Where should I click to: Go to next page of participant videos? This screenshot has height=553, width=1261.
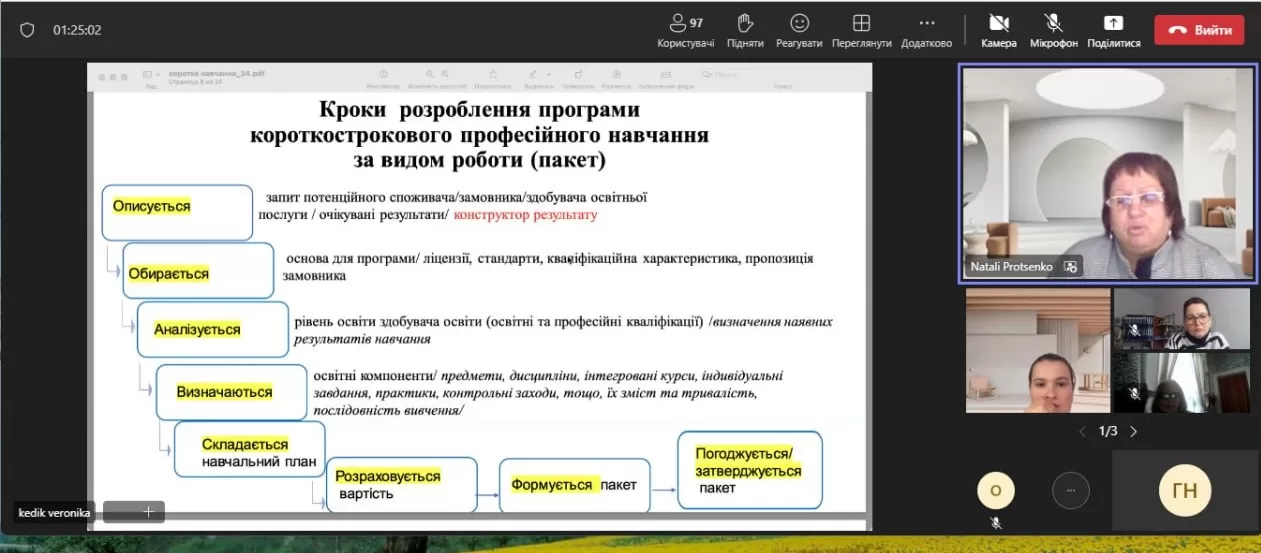pos(1133,432)
